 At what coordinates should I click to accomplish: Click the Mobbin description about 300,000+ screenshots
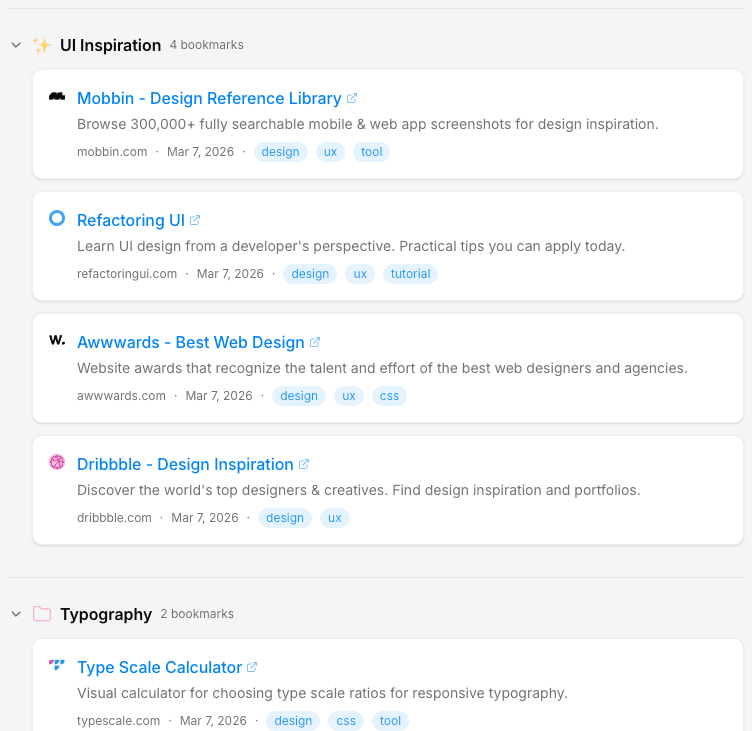click(368, 124)
